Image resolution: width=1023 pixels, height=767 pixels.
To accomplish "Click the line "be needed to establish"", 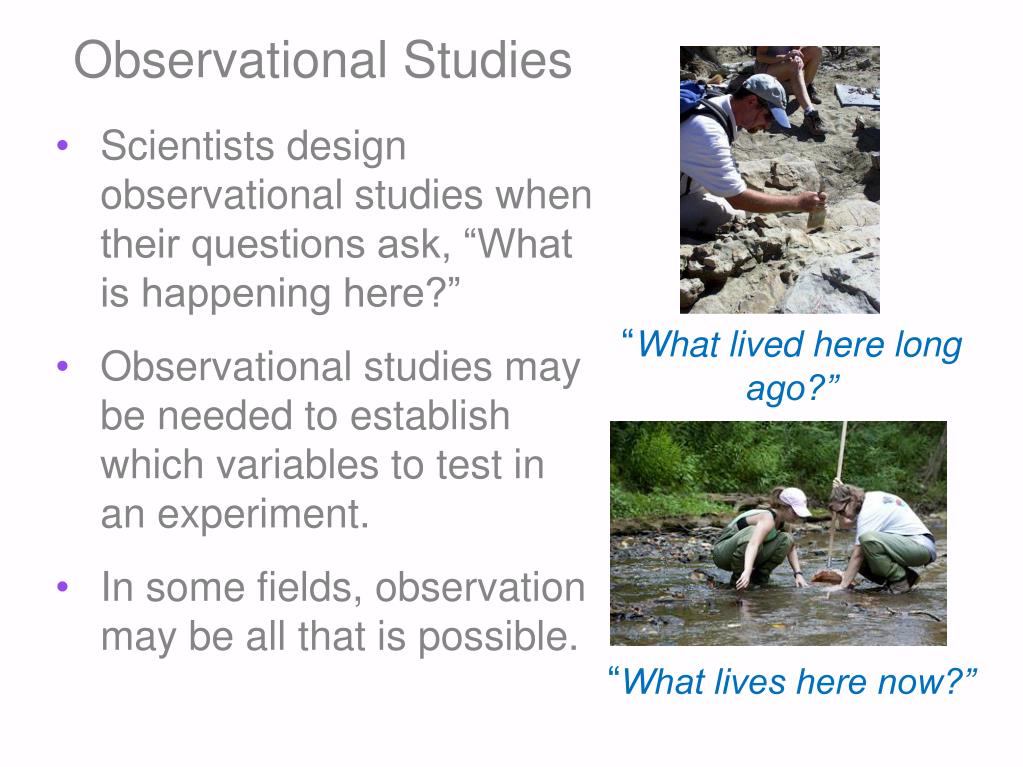I will pyautogui.click(x=305, y=416).
